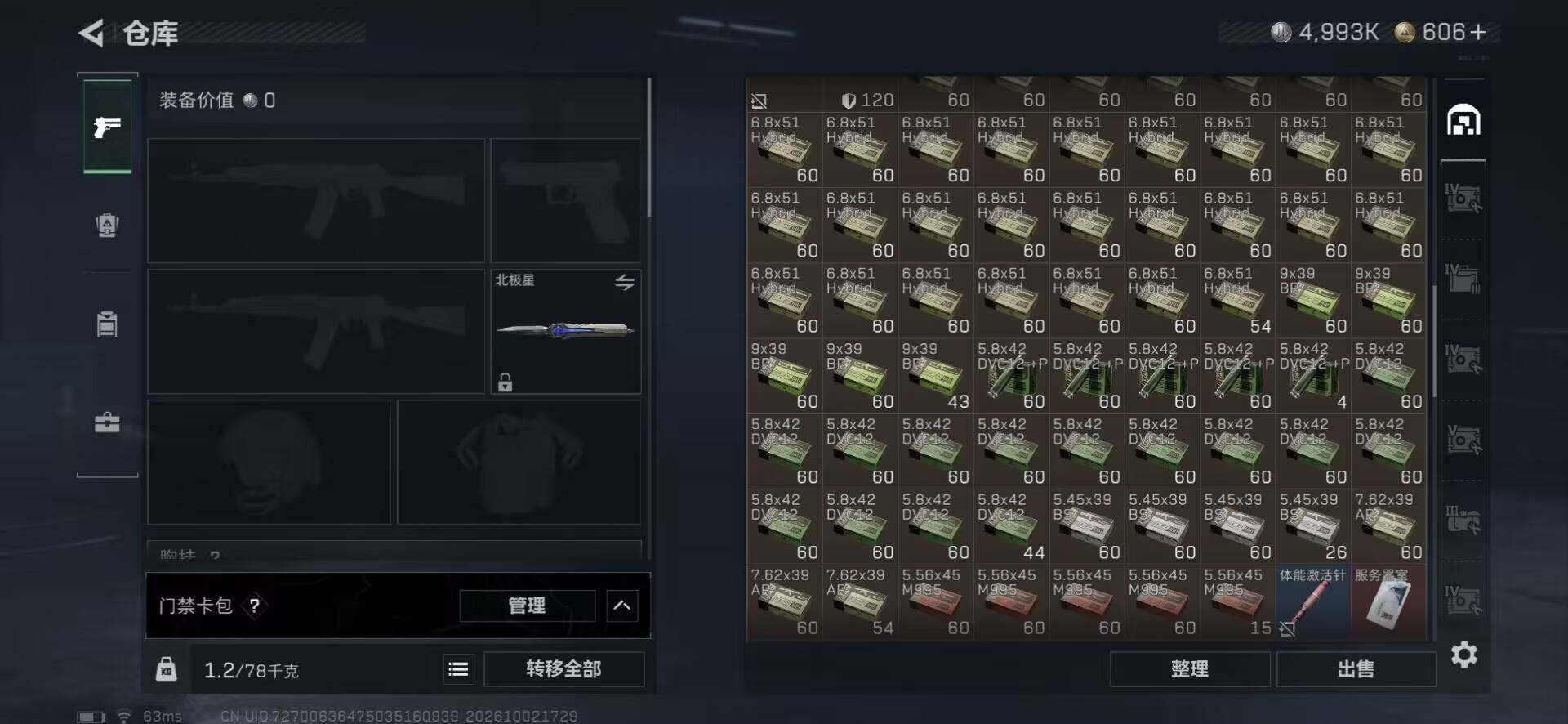Click the empty pistol slot

pos(565,200)
